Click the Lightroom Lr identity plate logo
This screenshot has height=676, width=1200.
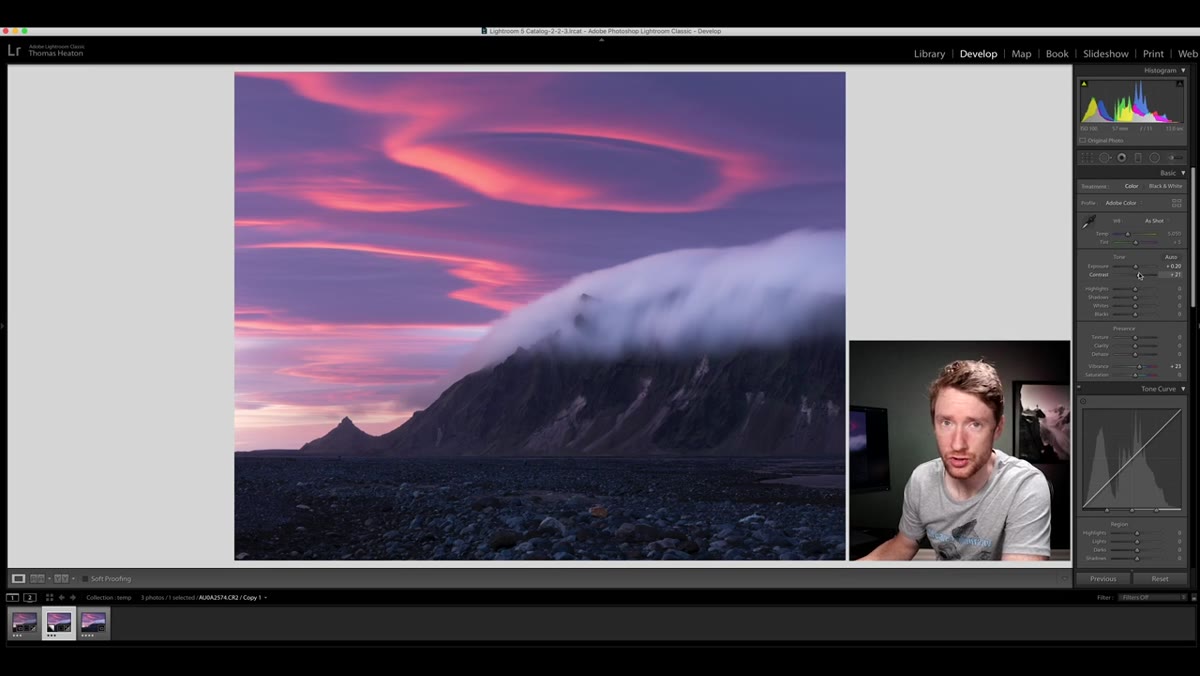coord(14,50)
